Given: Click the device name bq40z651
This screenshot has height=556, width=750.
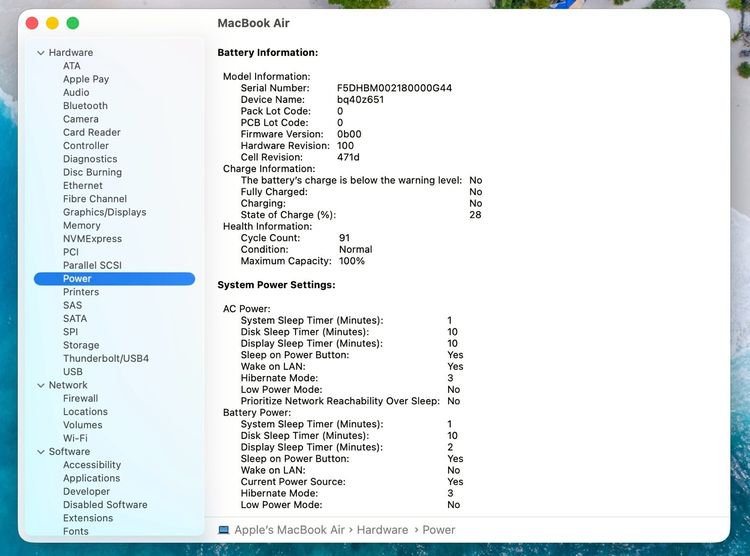Looking at the screenshot, I should pos(361,100).
